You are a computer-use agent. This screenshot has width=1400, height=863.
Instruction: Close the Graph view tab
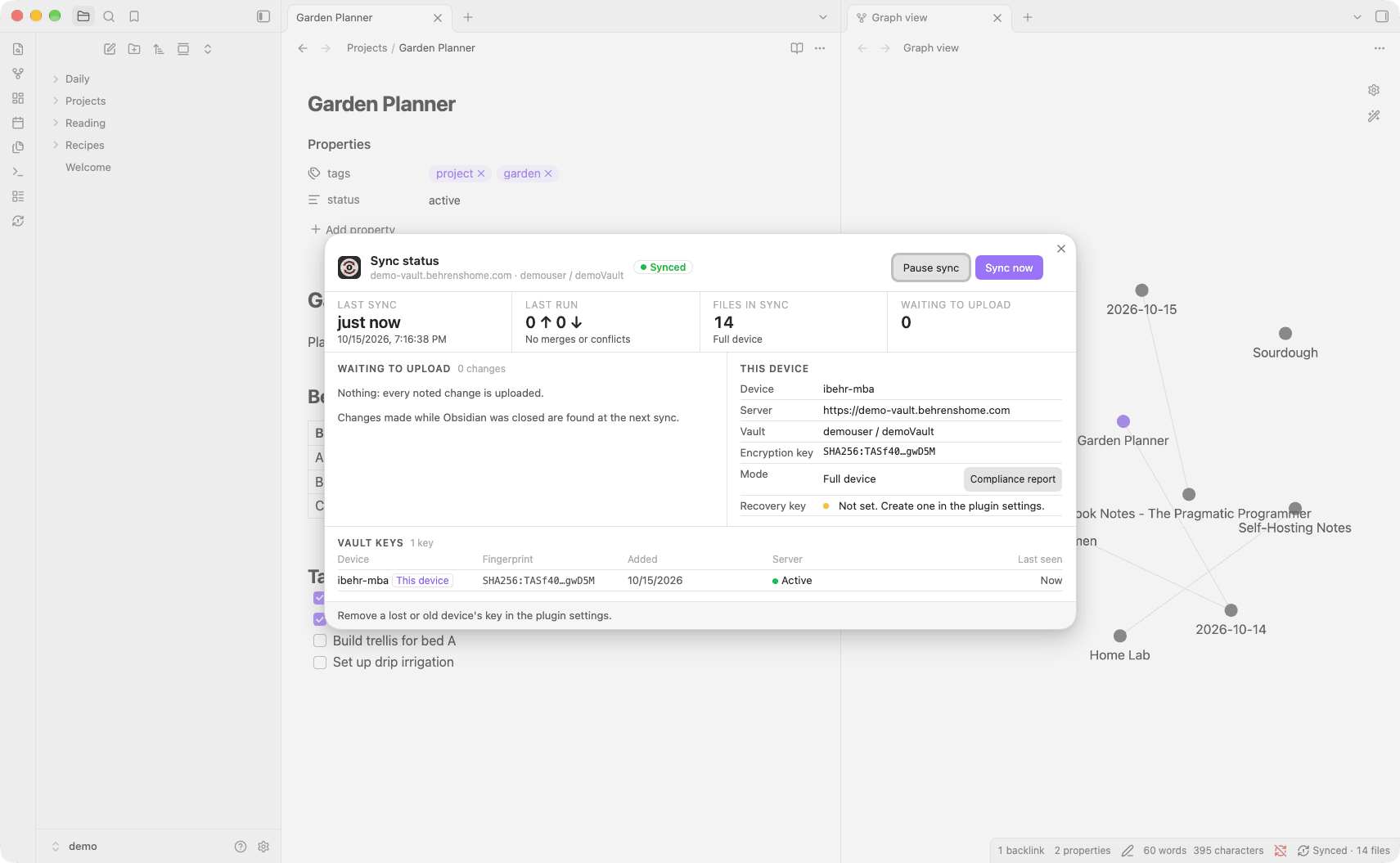(997, 18)
